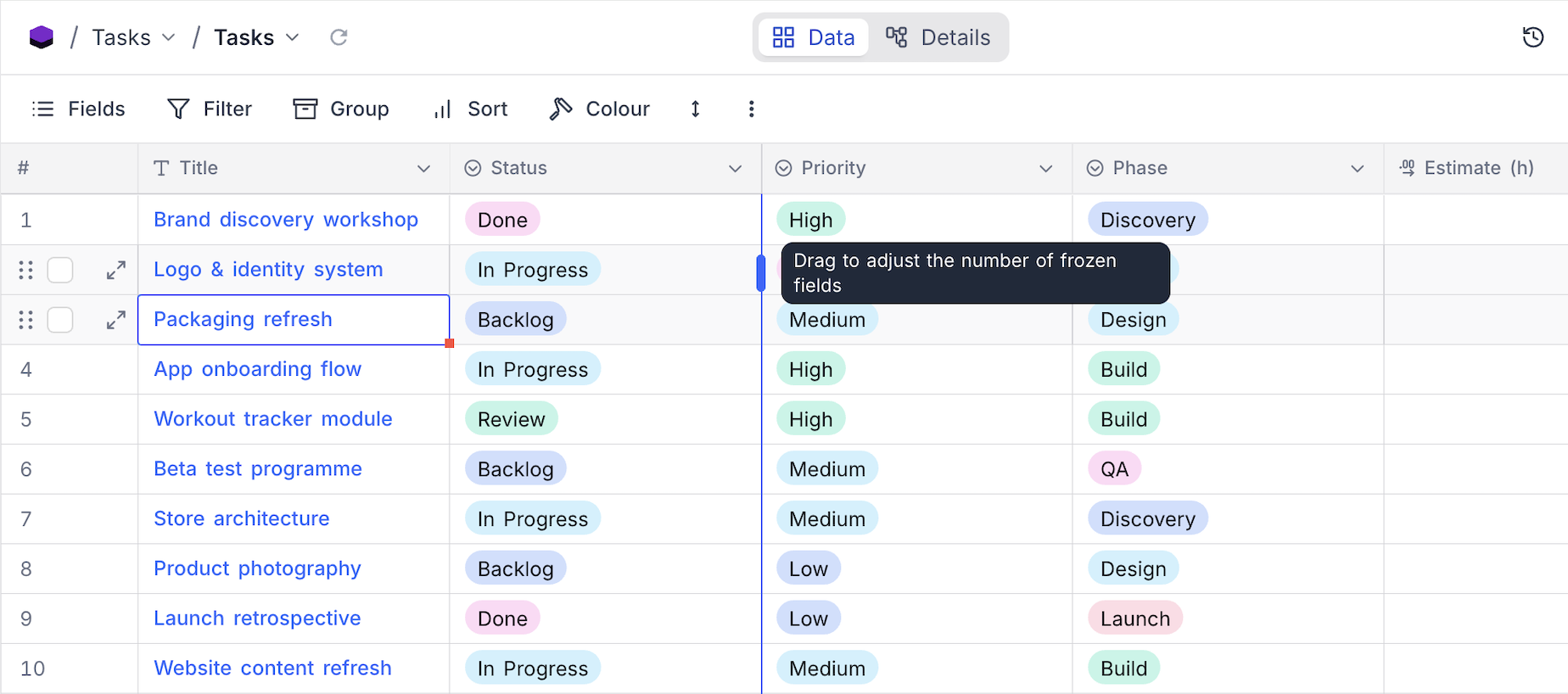Click the purple hexagon workspace logo

[41, 37]
